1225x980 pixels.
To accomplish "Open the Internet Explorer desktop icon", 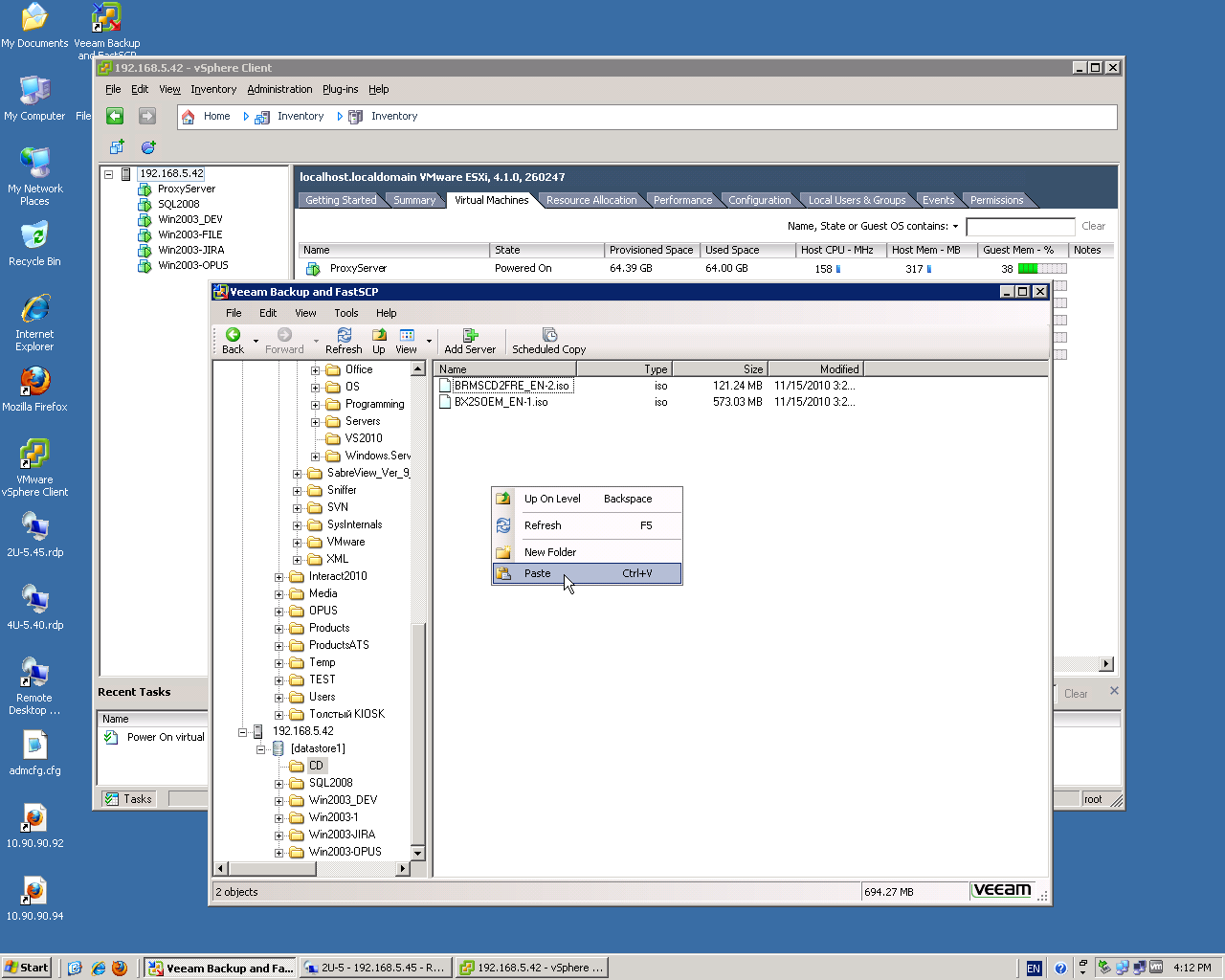I will [34, 309].
